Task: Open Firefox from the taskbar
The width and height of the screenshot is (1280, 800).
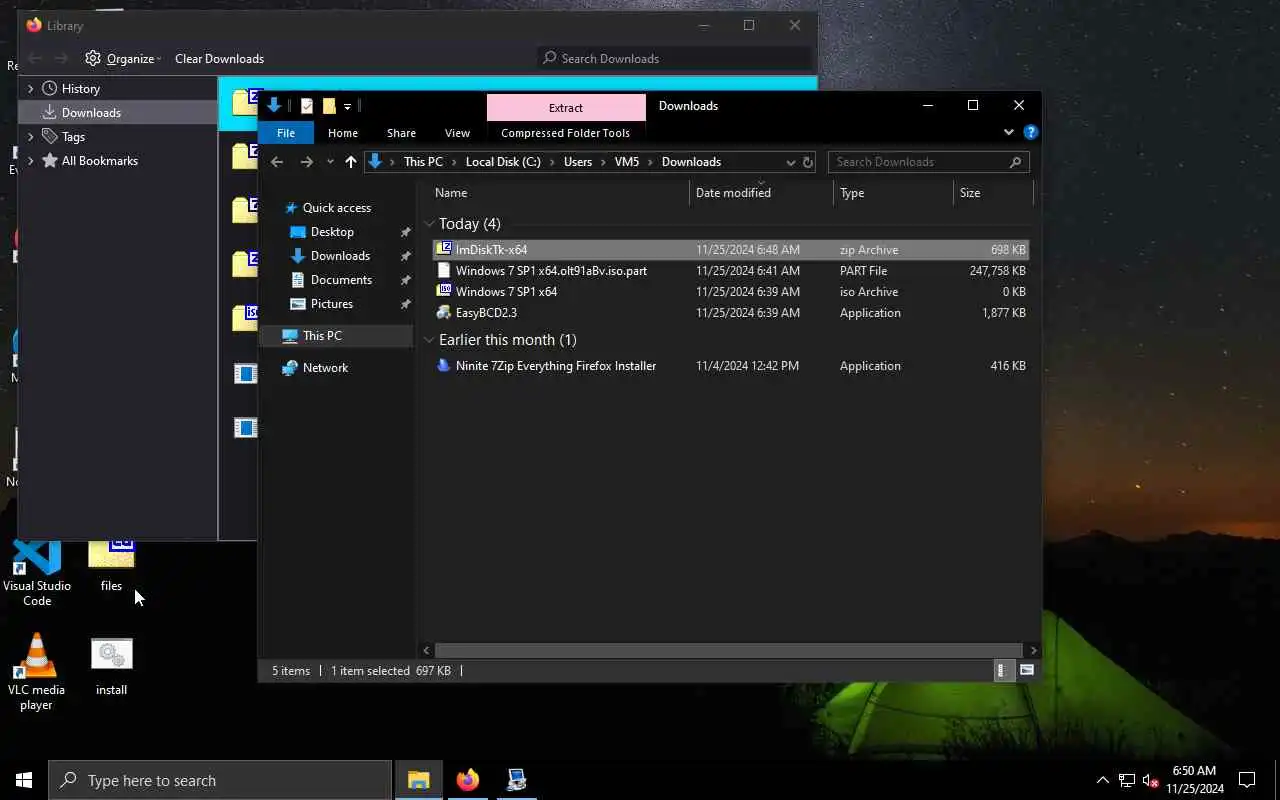Action: [467, 780]
